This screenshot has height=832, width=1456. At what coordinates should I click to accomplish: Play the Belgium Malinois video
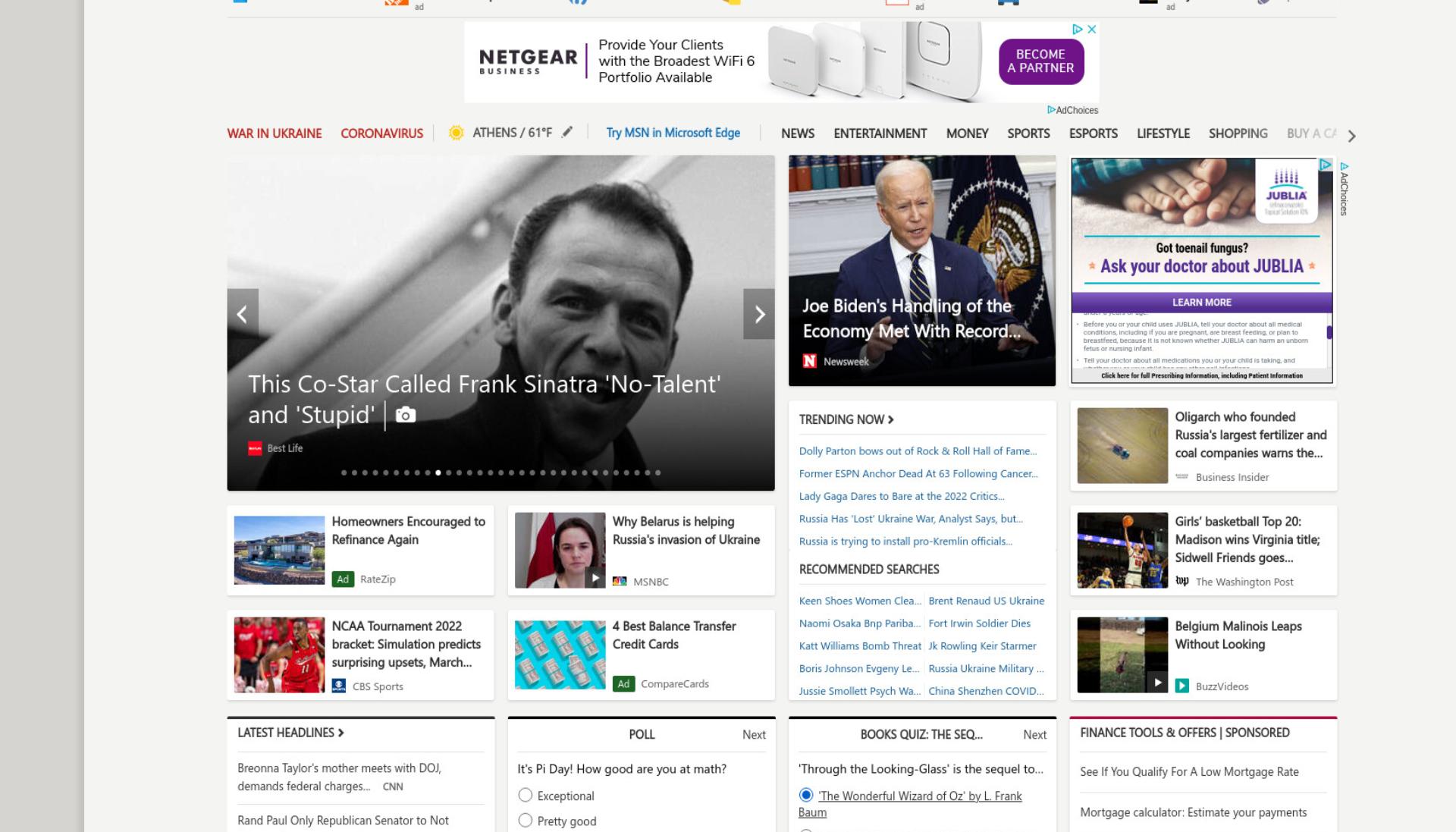coord(1157,682)
